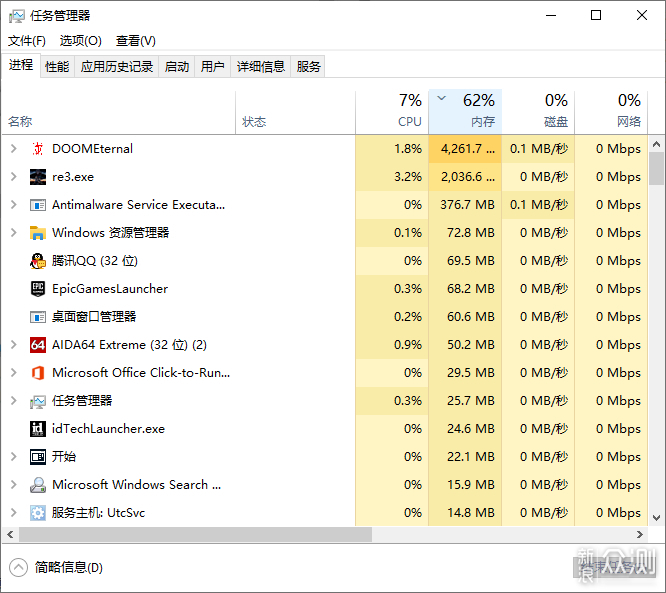The width and height of the screenshot is (666, 593).
Task: Switch to the 性能 tab
Action: [x=57, y=67]
